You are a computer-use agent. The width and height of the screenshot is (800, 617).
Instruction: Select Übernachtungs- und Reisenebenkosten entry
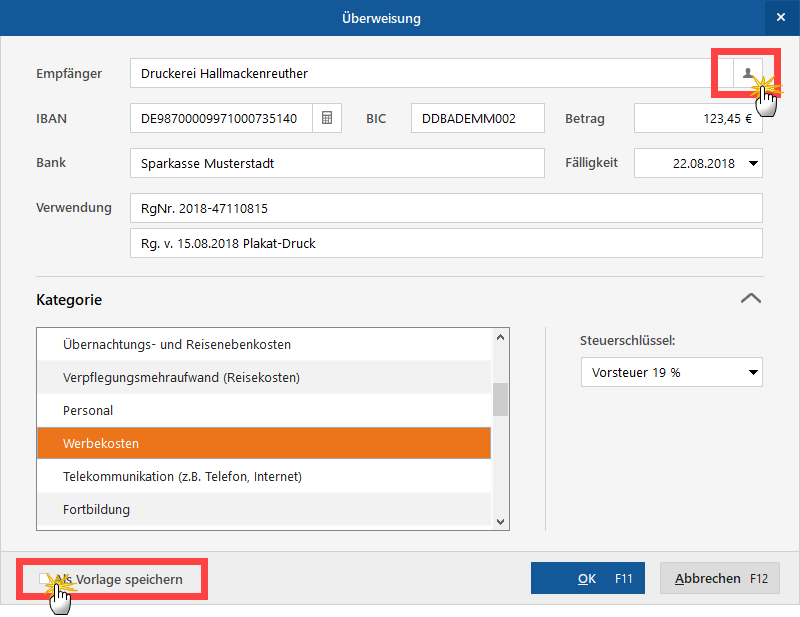pos(264,344)
